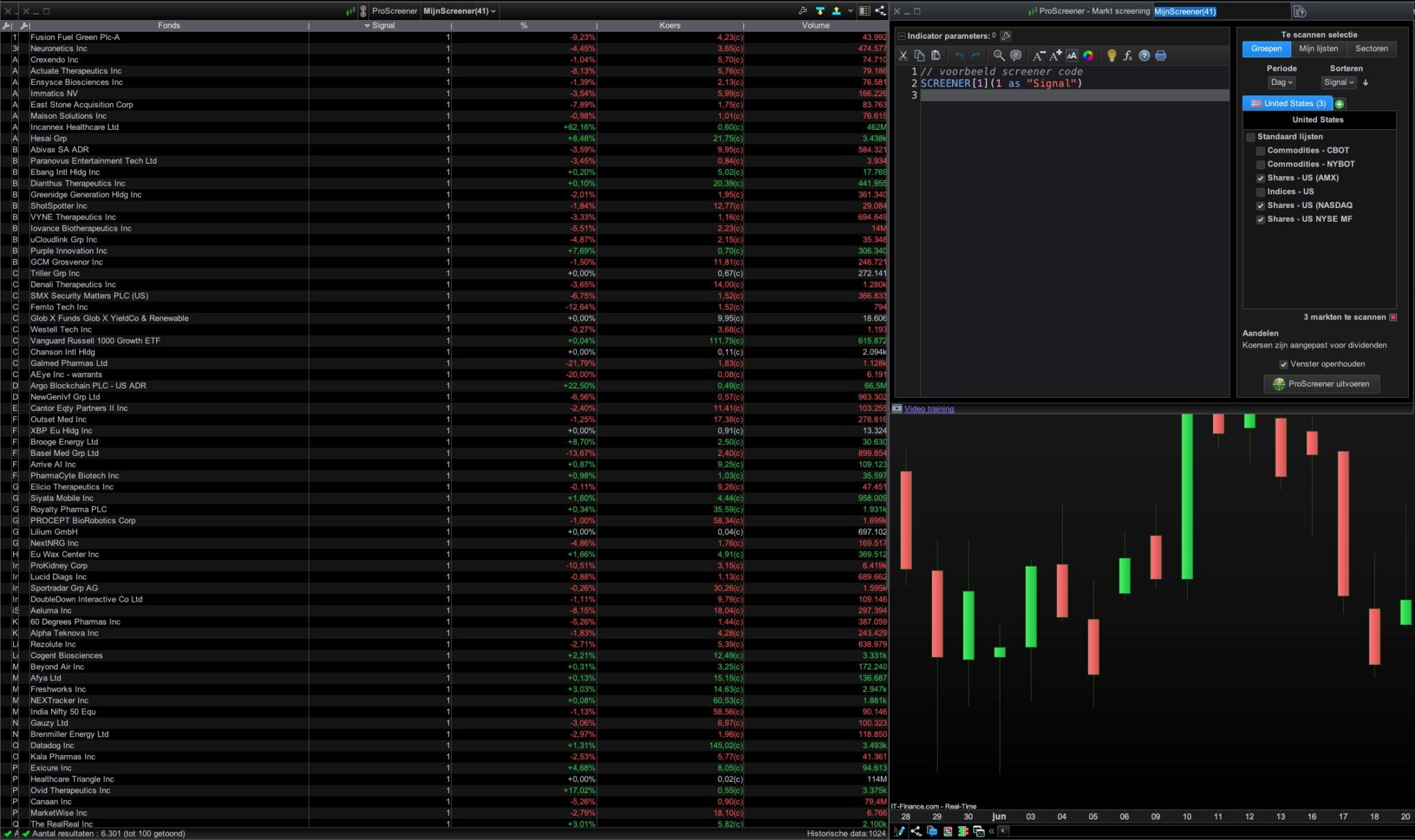1415x840 pixels.
Task: Switch to the Sectoren tab
Action: [1371, 49]
